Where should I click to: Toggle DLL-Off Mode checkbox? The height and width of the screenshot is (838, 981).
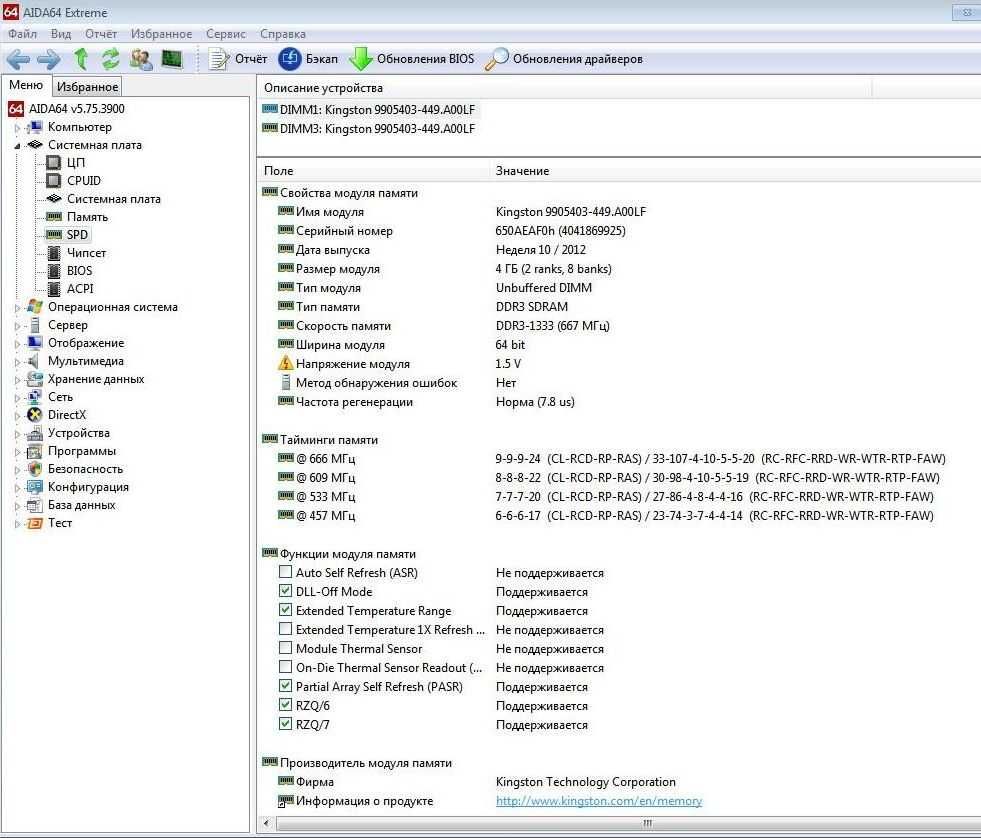pos(285,590)
